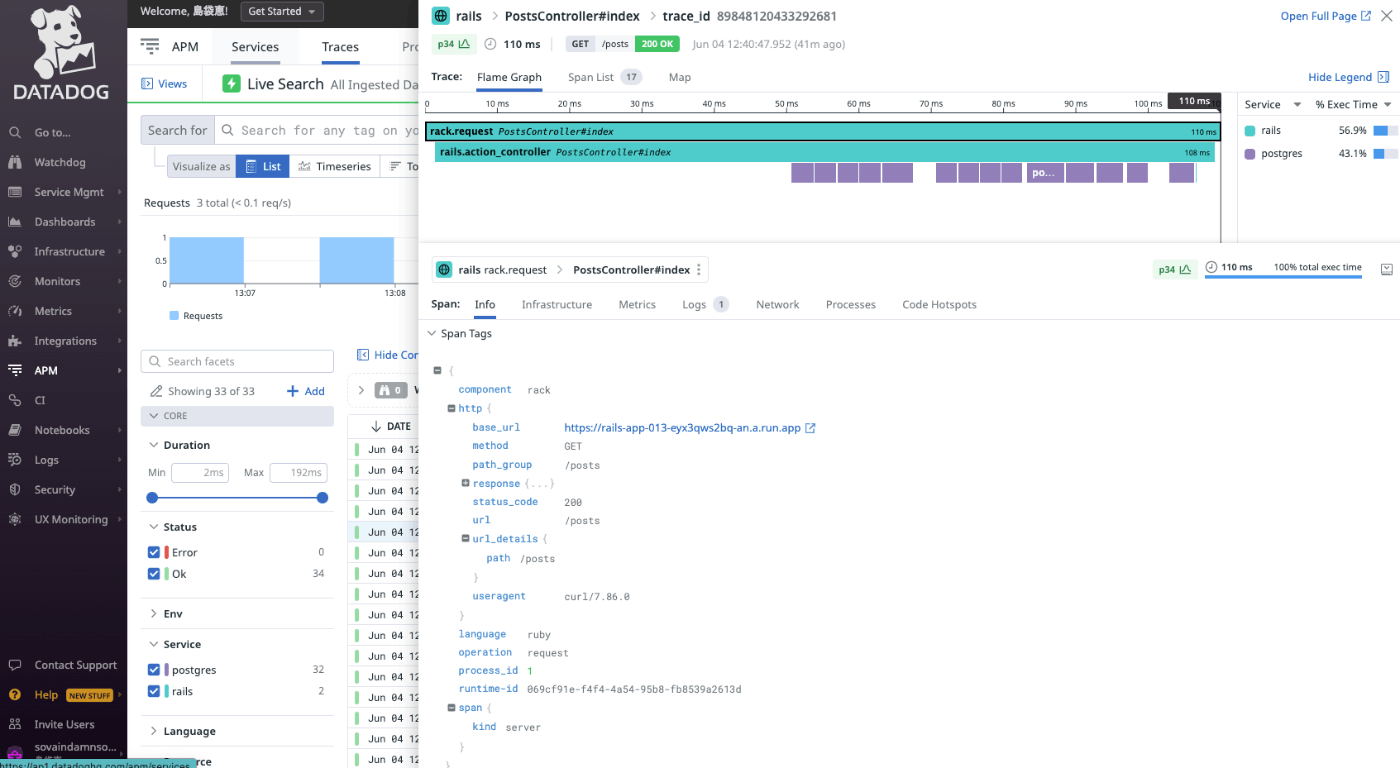Open Contact Support
The height and width of the screenshot is (768, 1400).
(75, 665)
